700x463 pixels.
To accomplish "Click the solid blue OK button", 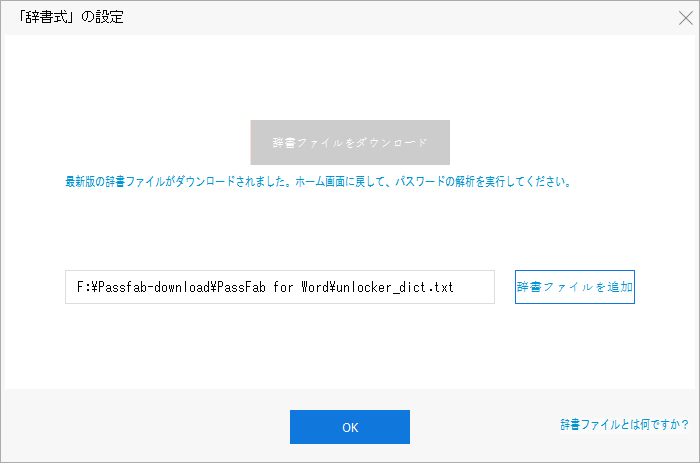I will point(350,427).
